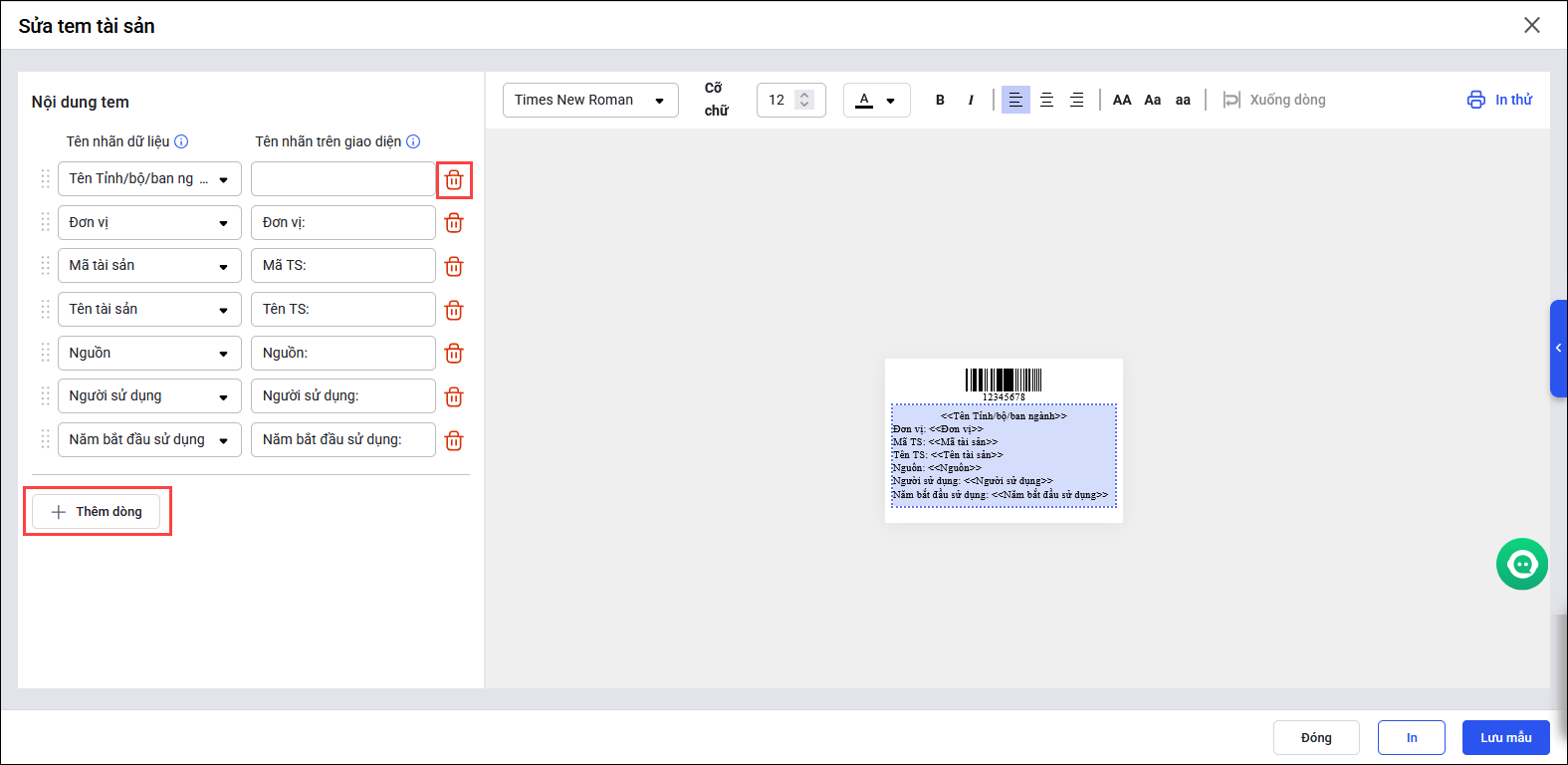This screenshot has height=765, width=1568.
Task: Open the font color picker
Action: (x=876, y=100)
